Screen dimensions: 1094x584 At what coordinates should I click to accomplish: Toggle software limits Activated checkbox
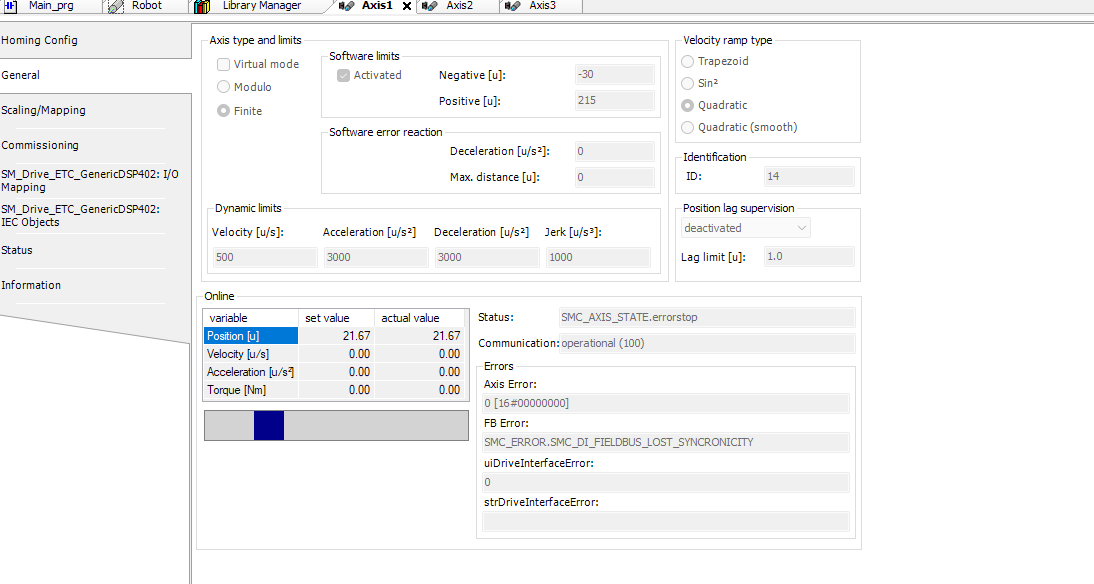pyautogui.click(x=344, y=75)
